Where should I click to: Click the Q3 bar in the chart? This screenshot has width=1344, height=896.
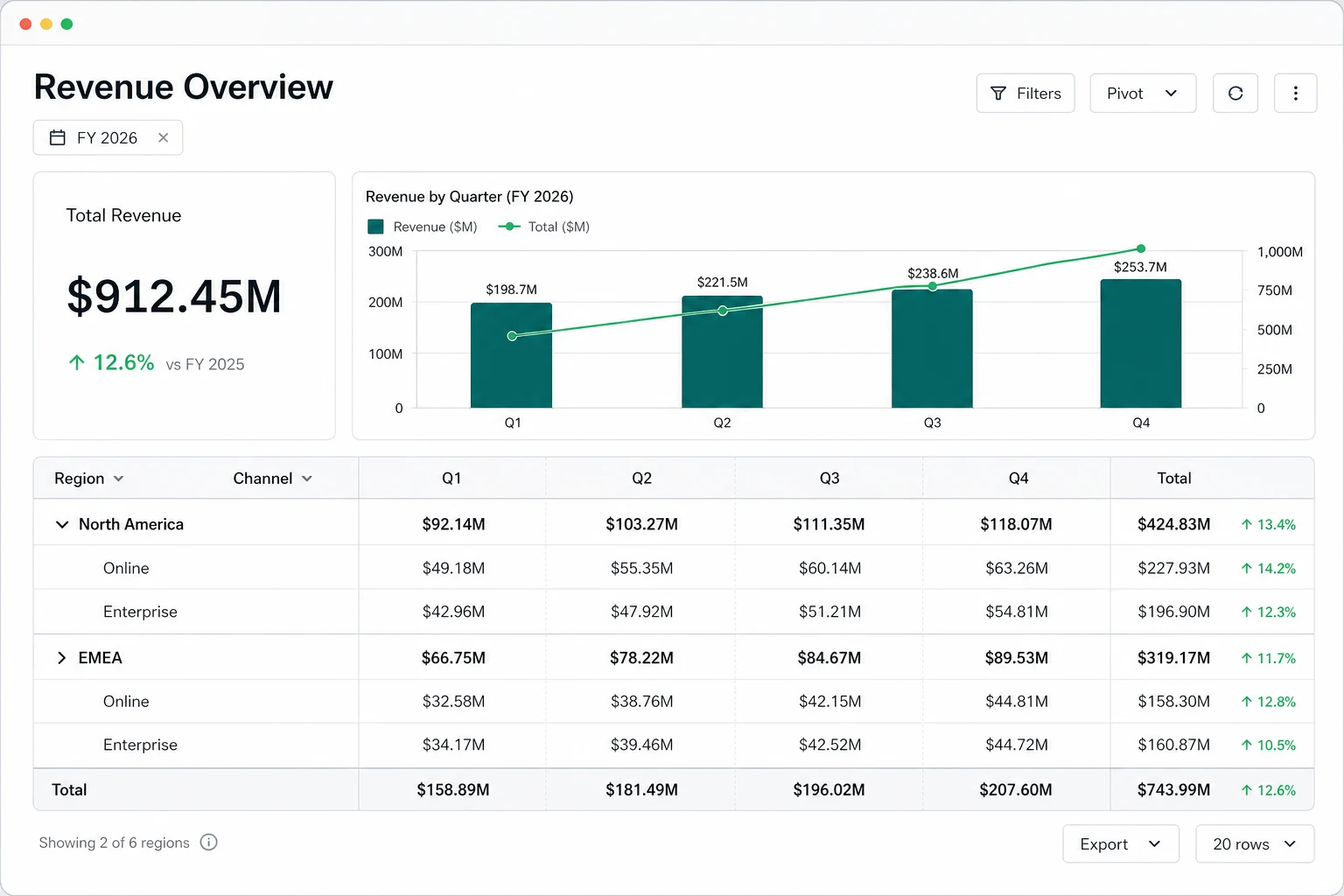(932, 348)
